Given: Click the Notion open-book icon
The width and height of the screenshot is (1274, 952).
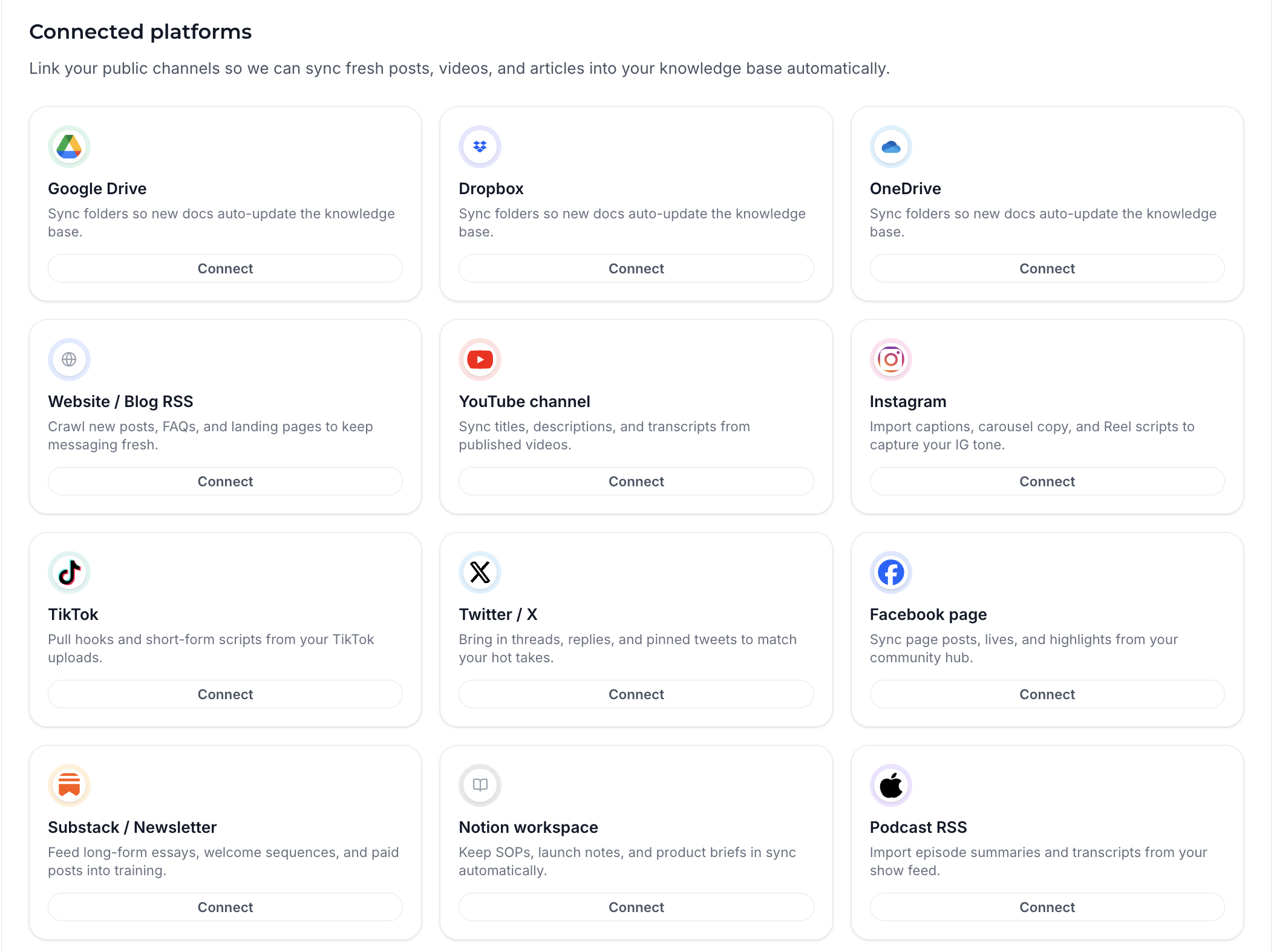Looking at the screenshot, I should [x=480, y=785].
